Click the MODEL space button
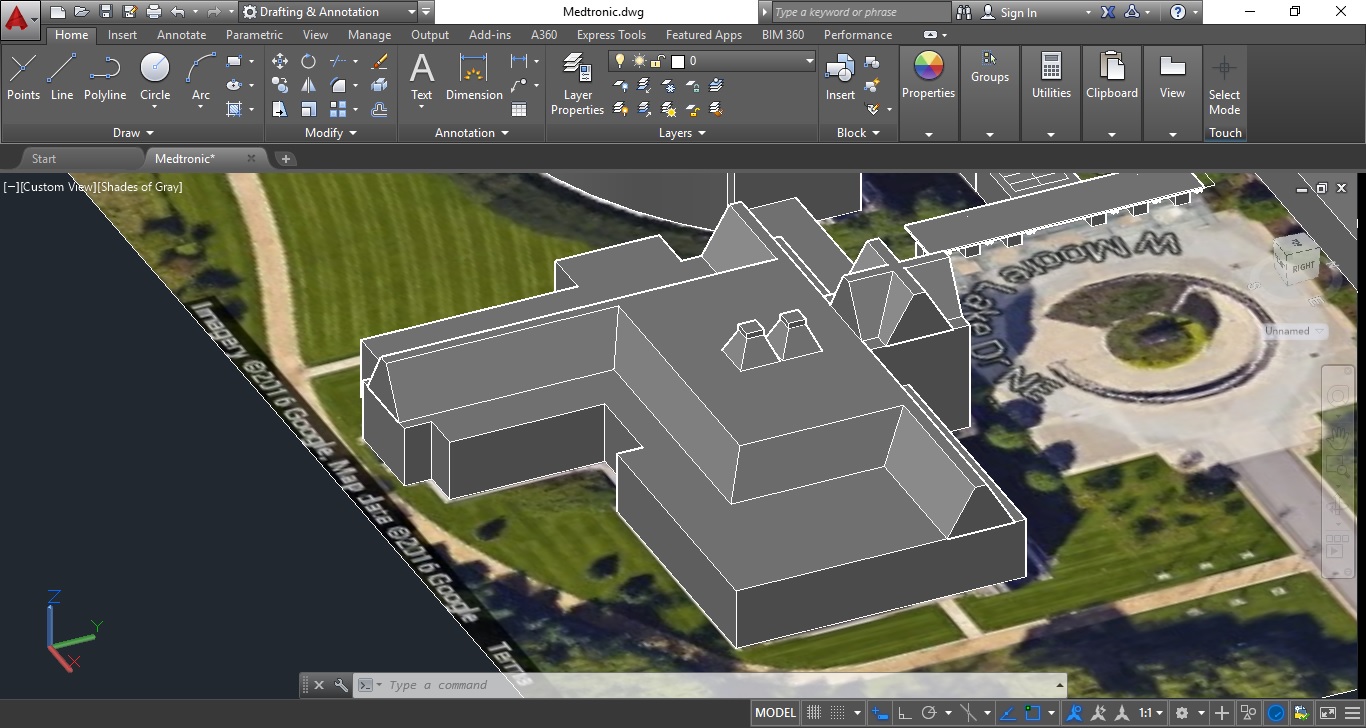 point(776,713)
